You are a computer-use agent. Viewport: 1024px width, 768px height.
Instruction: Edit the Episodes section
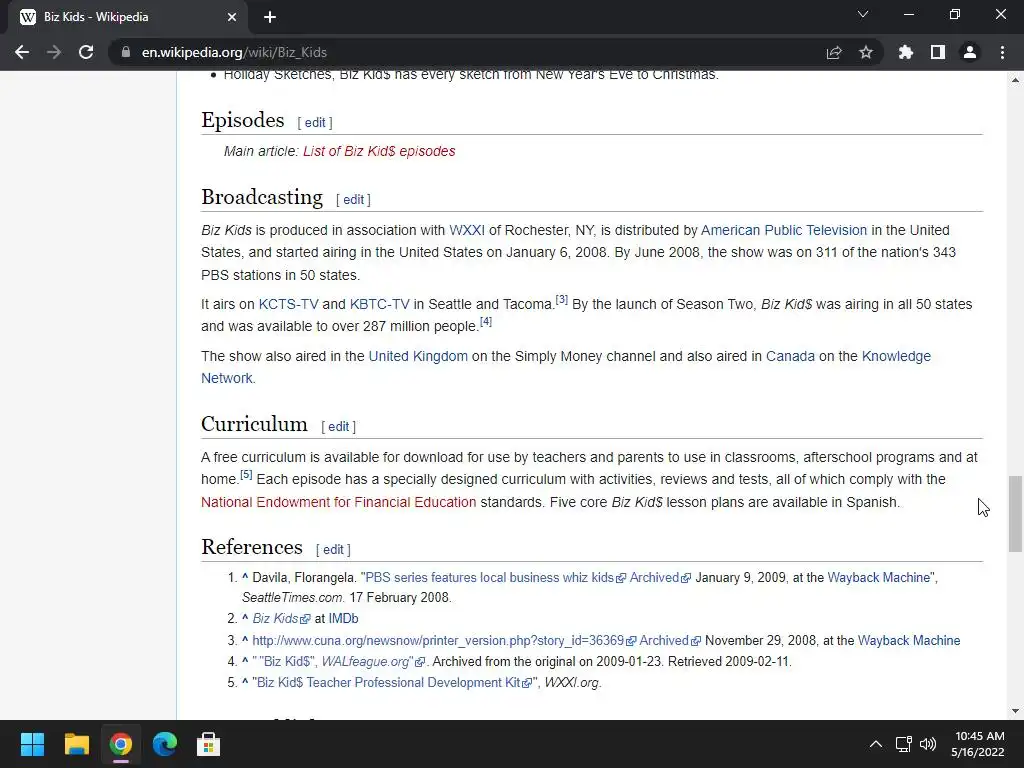[315, 123]
